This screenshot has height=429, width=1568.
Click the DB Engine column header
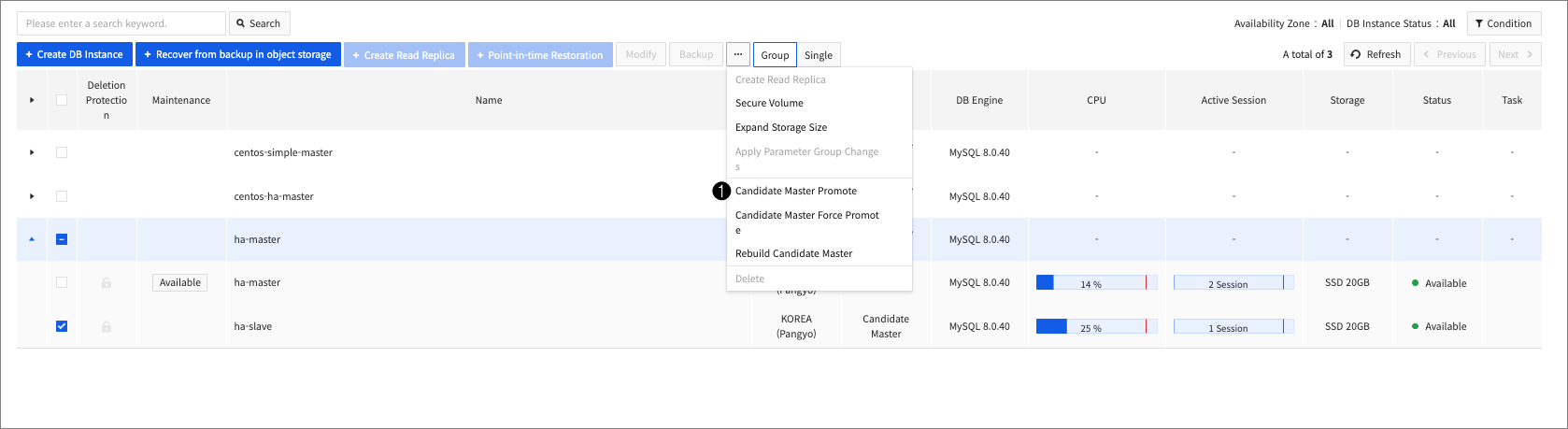coord(979,100)
